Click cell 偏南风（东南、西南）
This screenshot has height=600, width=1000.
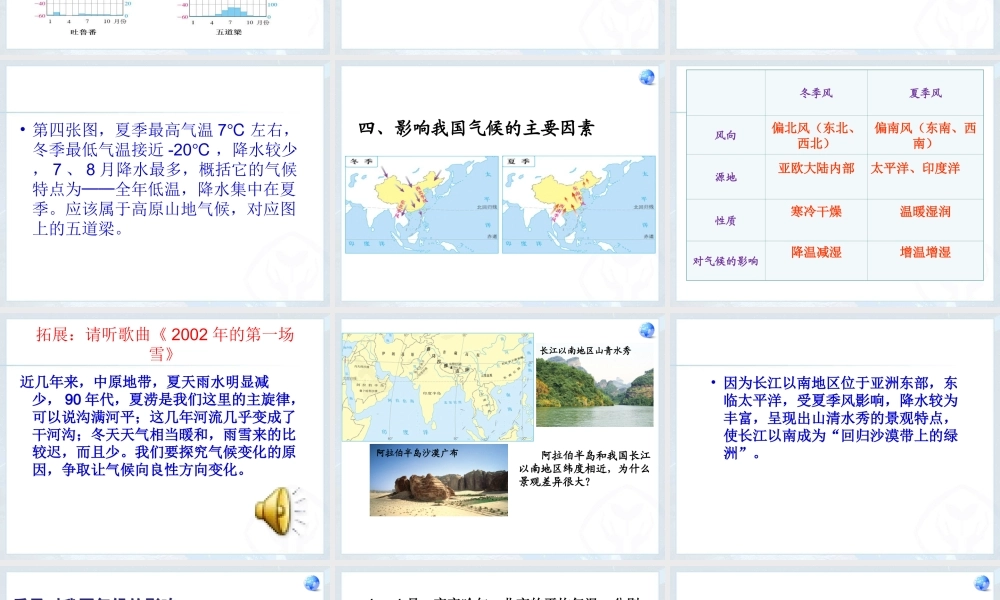point(925,135)
